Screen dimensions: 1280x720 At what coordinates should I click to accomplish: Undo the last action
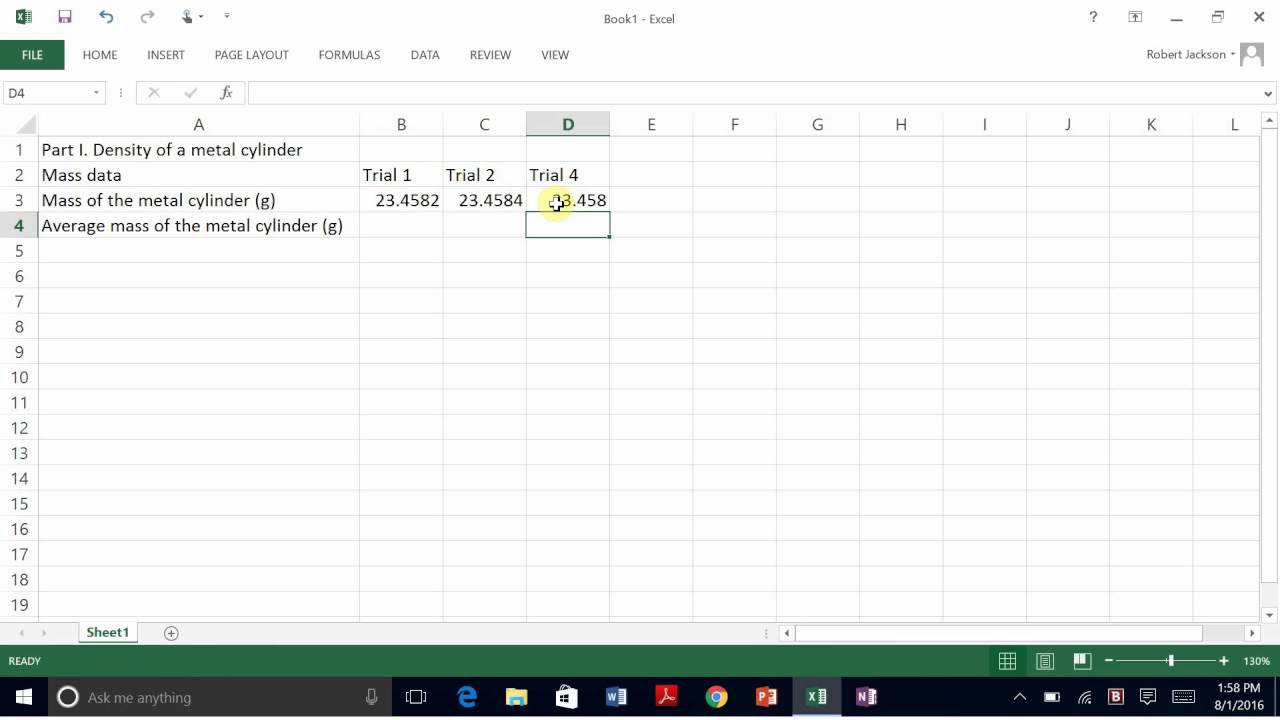click(106, 17)
